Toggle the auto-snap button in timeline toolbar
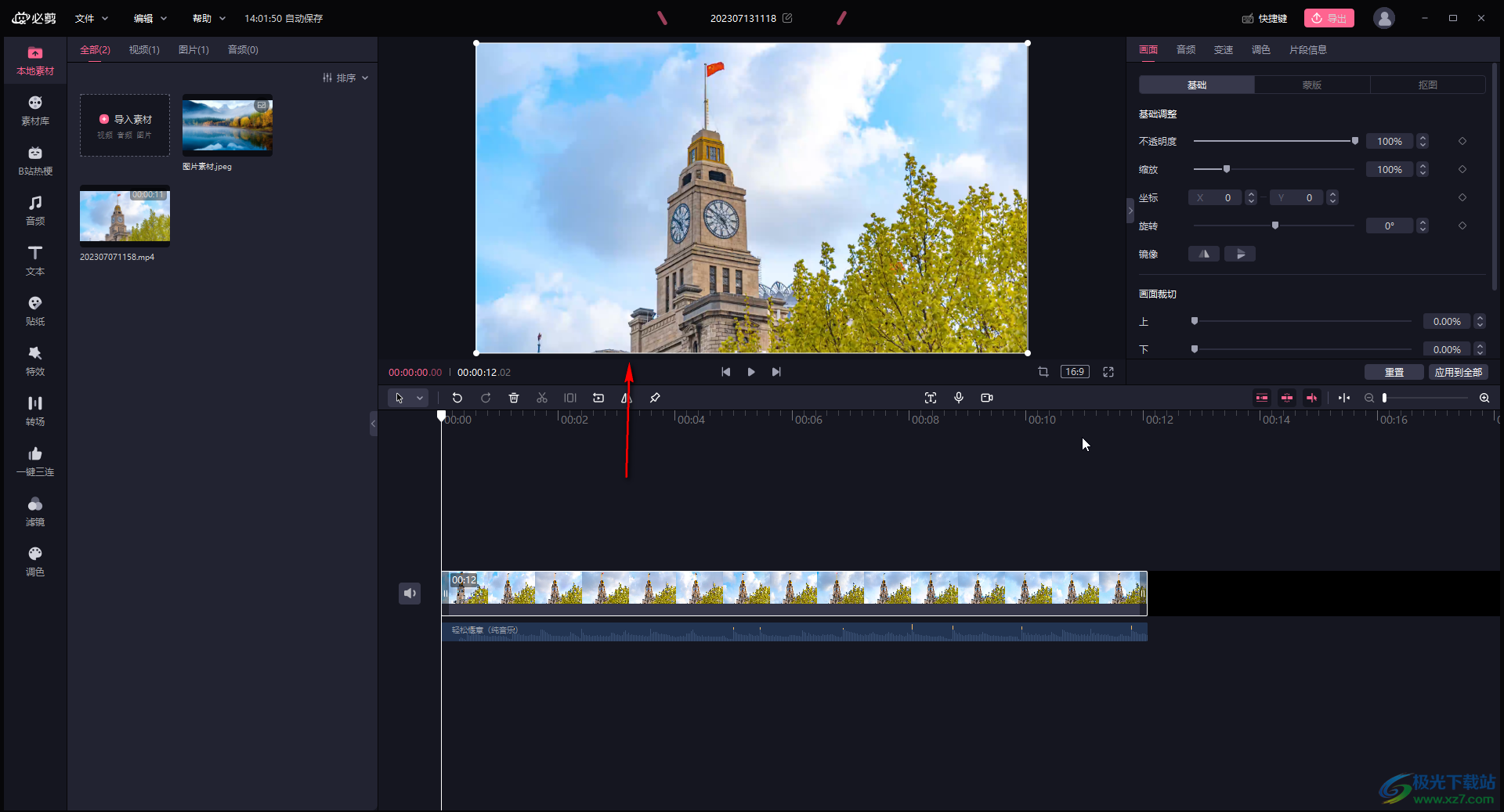Screen dimensions: 1504x812 tap(1287, 398)
